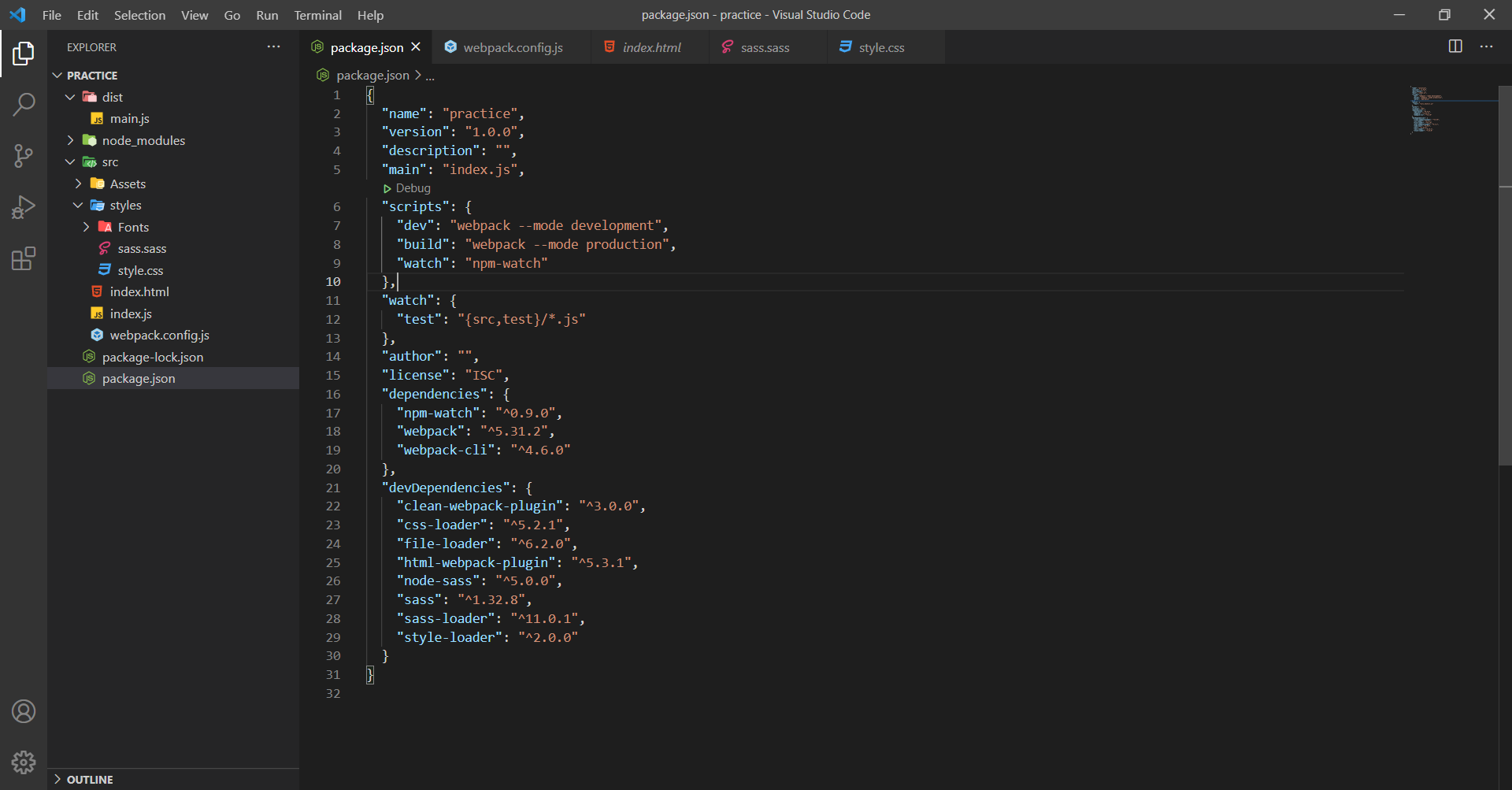Viewport: 1512px width, 790px height.
Task: Expand the Assets folder
Action: click(x=78, y=184)
